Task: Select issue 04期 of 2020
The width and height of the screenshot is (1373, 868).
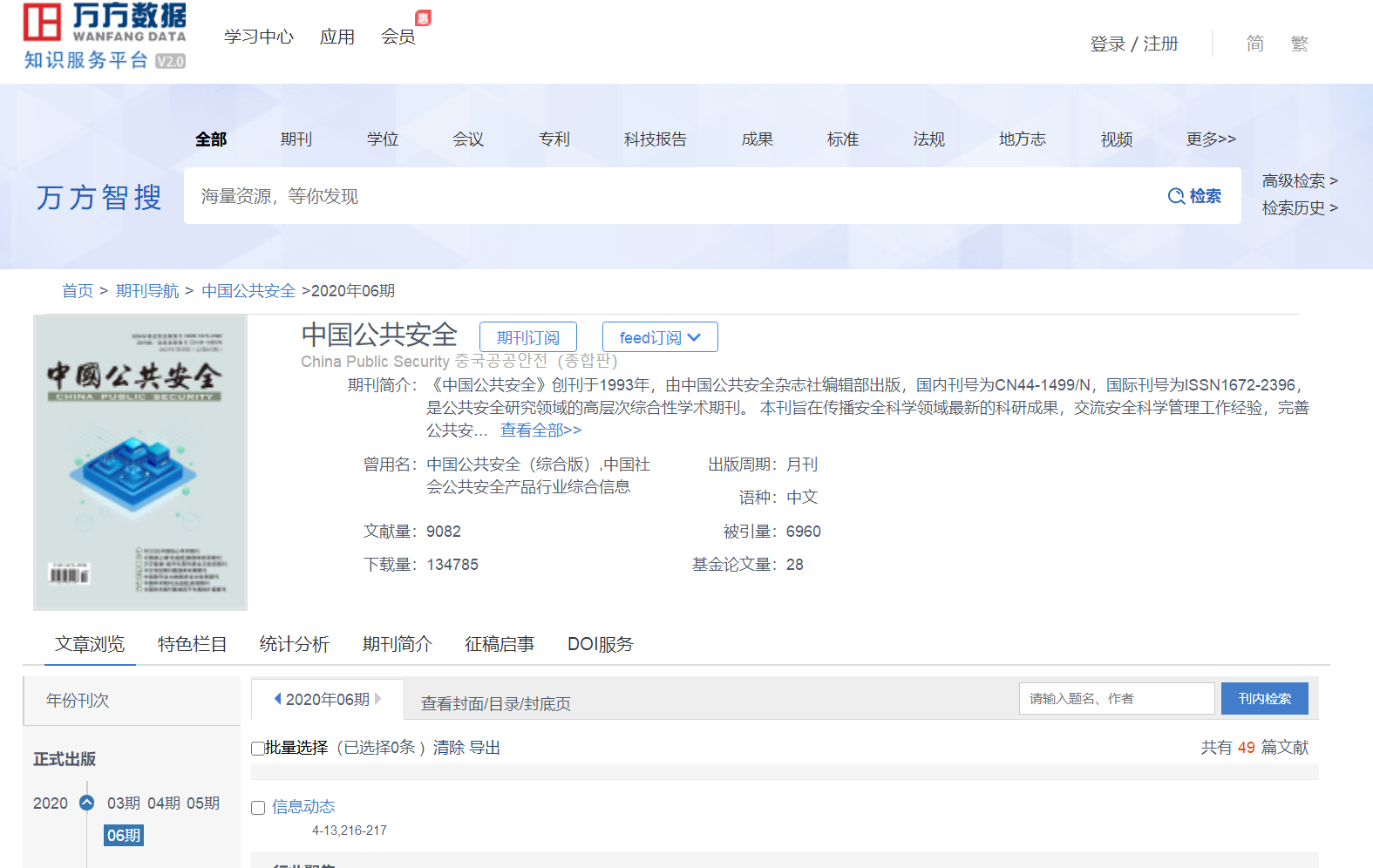Action: pos(164,803)
